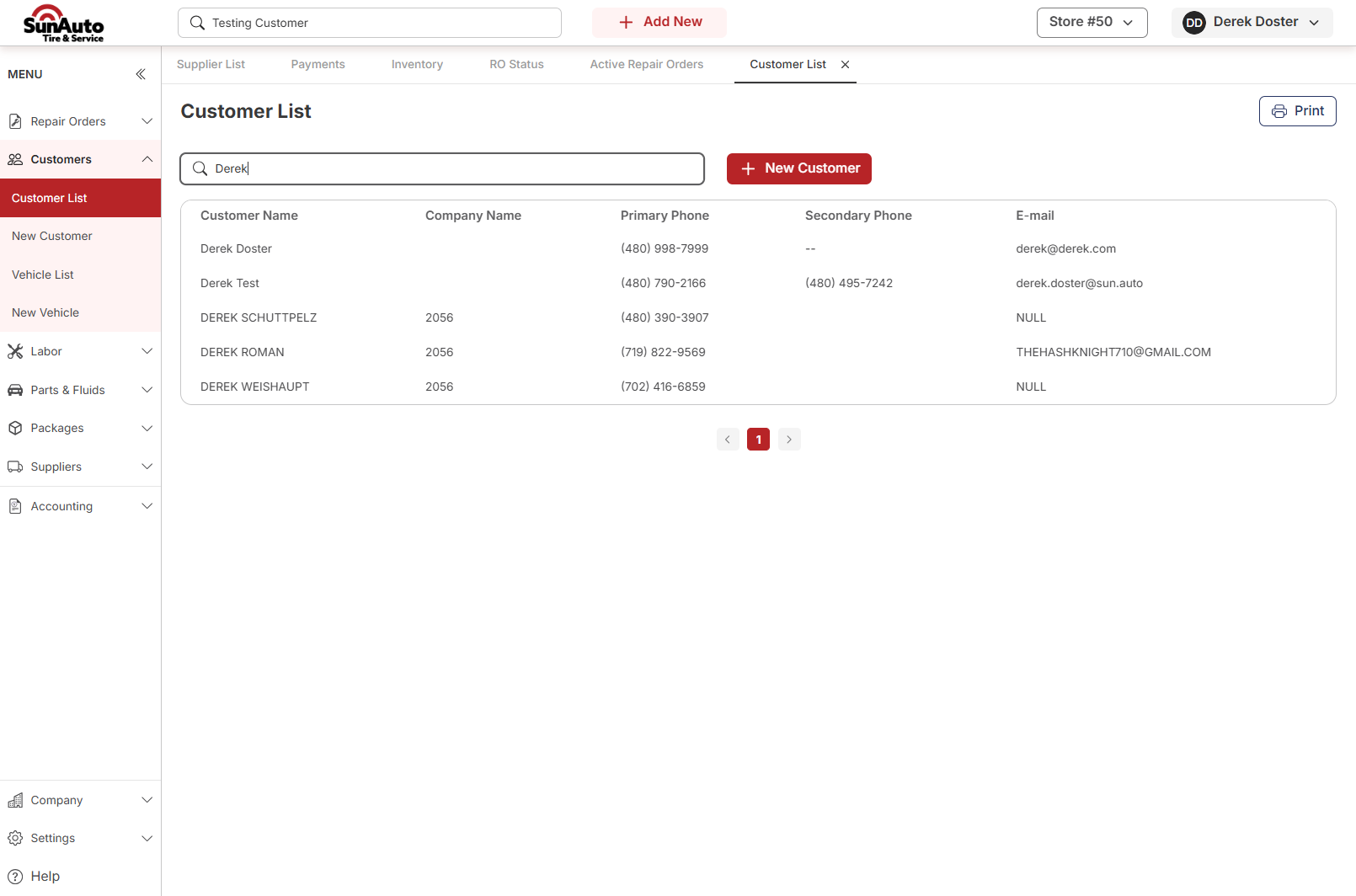Switch to the Payments tab
The height and width of the screenshot is (896, 1356).
tap(318, 64)
